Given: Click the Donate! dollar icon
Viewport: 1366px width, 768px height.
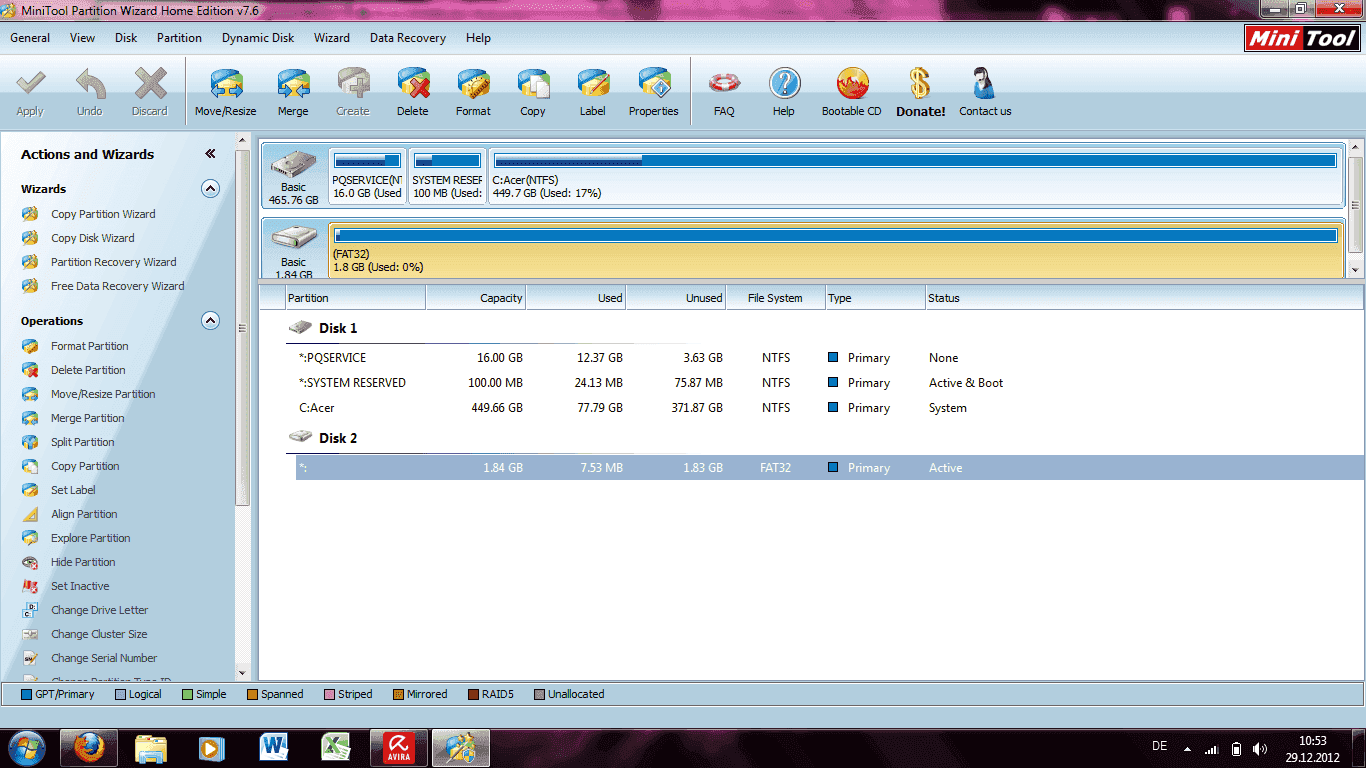Looking at the screenshot, I should (x=920, y=83).
